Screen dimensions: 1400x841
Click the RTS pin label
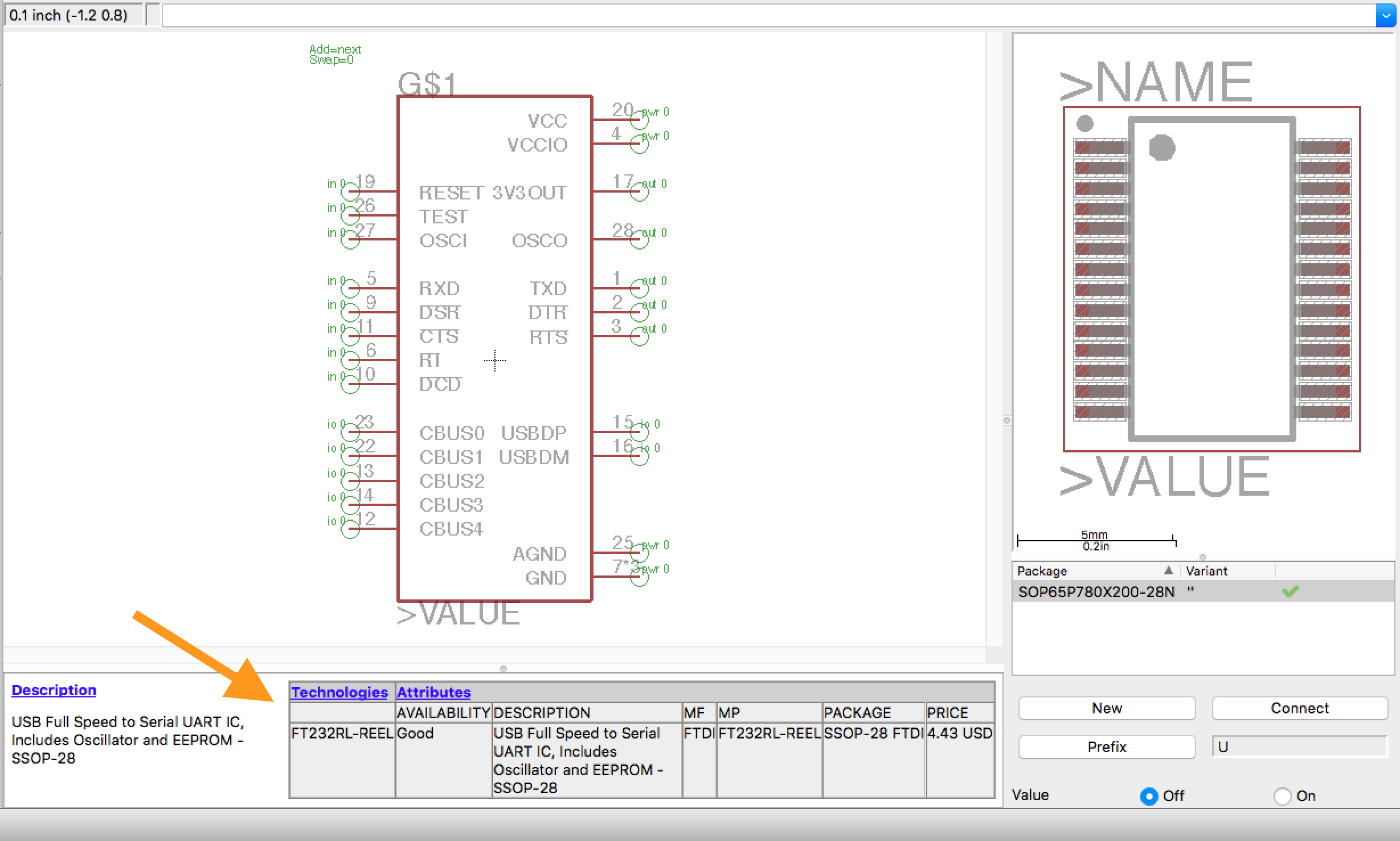point(548,337)
